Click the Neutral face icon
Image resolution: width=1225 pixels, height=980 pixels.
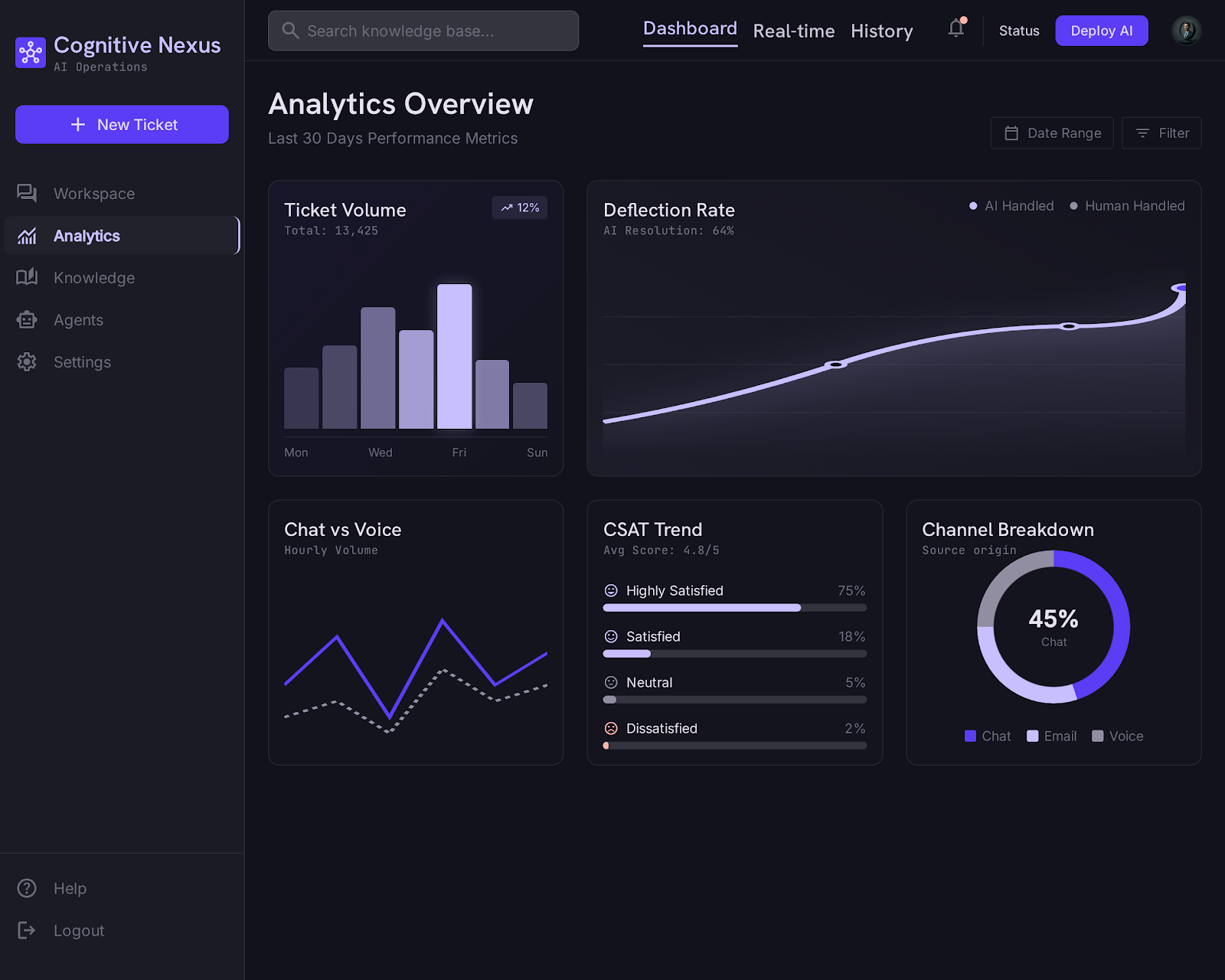[x=611, y=682]
